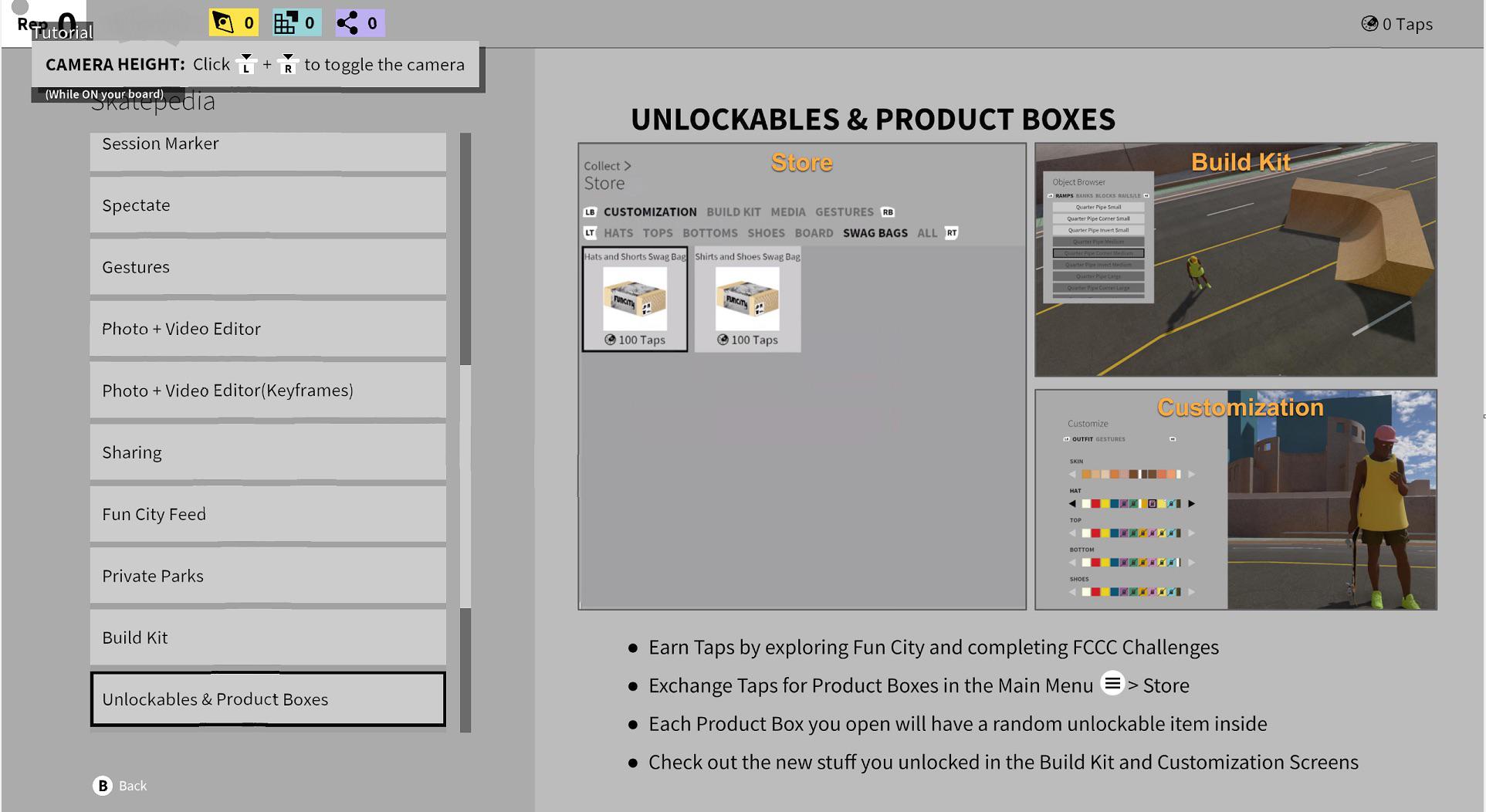Click the B button Back icon
1486x812 pixels.
[x=103, y=786]
